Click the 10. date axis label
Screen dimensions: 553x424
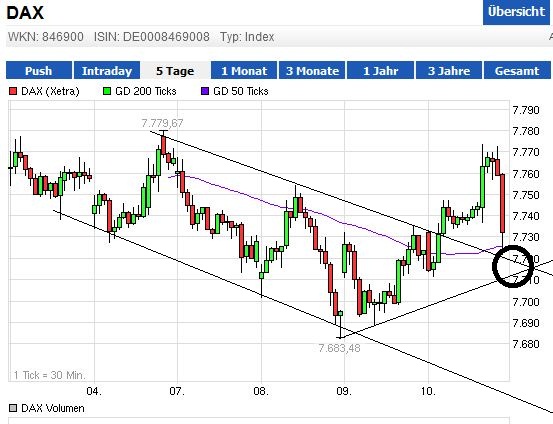429,391
